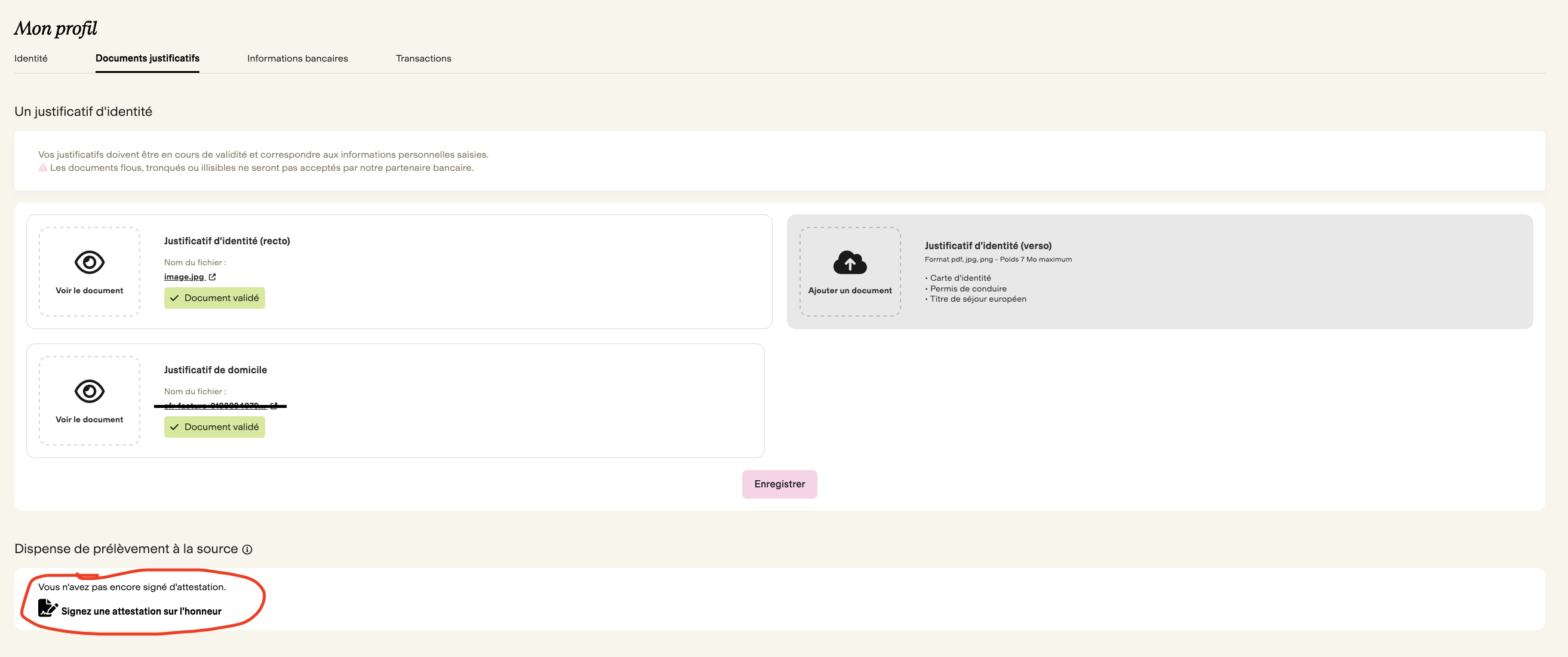Click eye icon for identity recto document
The image size is (1568, 657).
[x=90, y=262]
